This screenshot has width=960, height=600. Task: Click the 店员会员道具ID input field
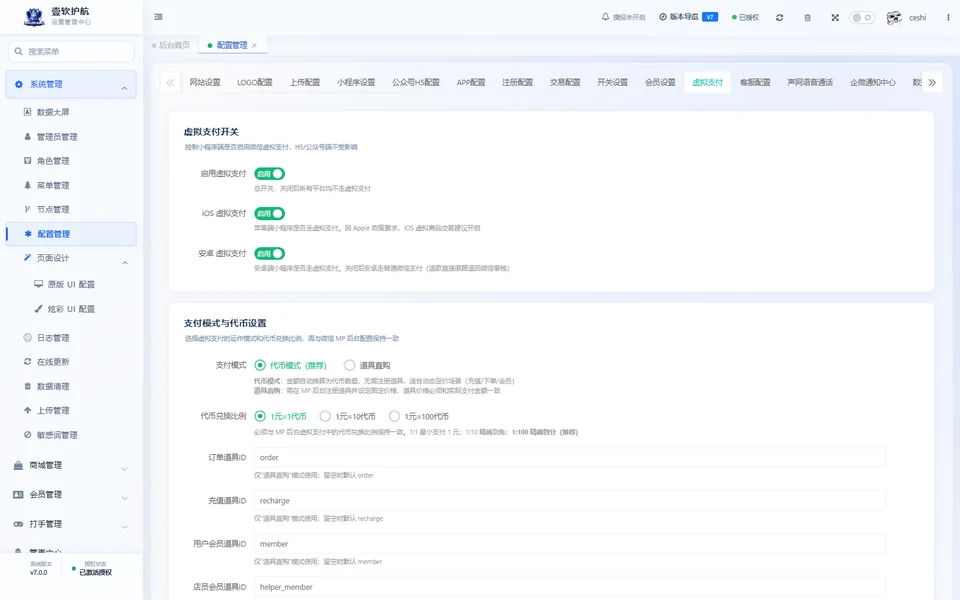pyautogui.click(x=569, y=587)
